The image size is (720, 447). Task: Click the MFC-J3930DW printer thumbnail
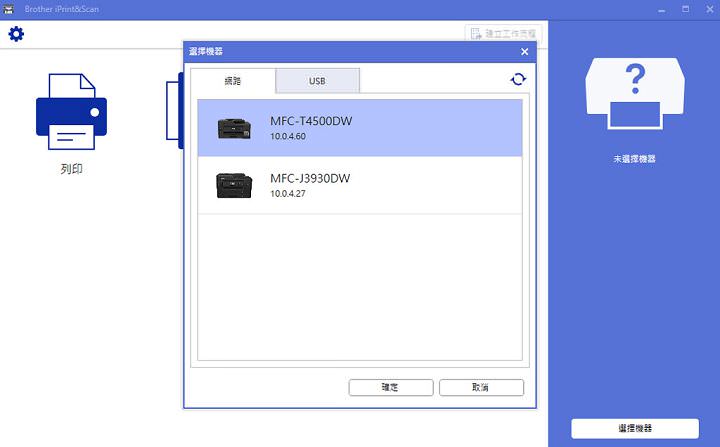point(234,185)
